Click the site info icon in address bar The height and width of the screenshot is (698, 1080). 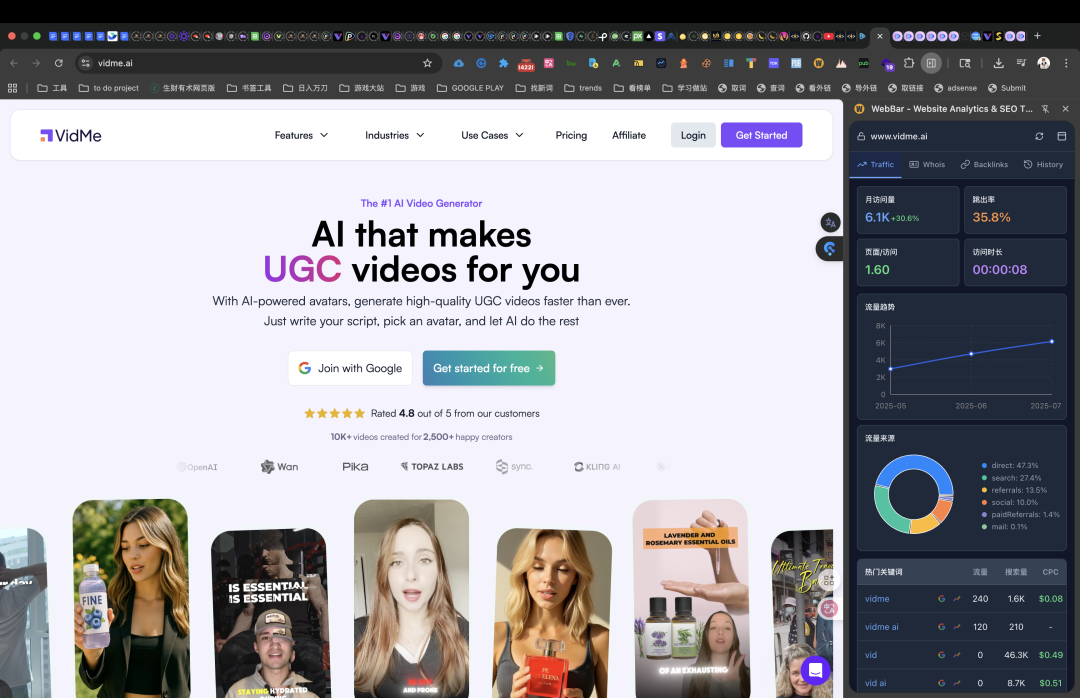pos(85,63)
